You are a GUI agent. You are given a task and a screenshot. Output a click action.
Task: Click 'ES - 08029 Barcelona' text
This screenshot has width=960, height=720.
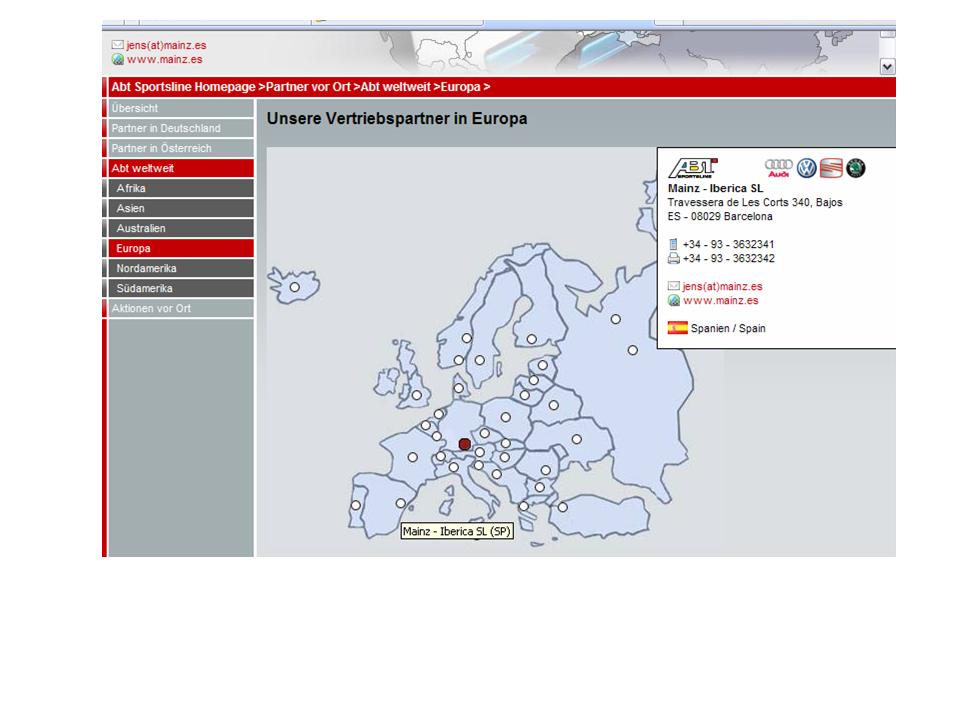720,216
